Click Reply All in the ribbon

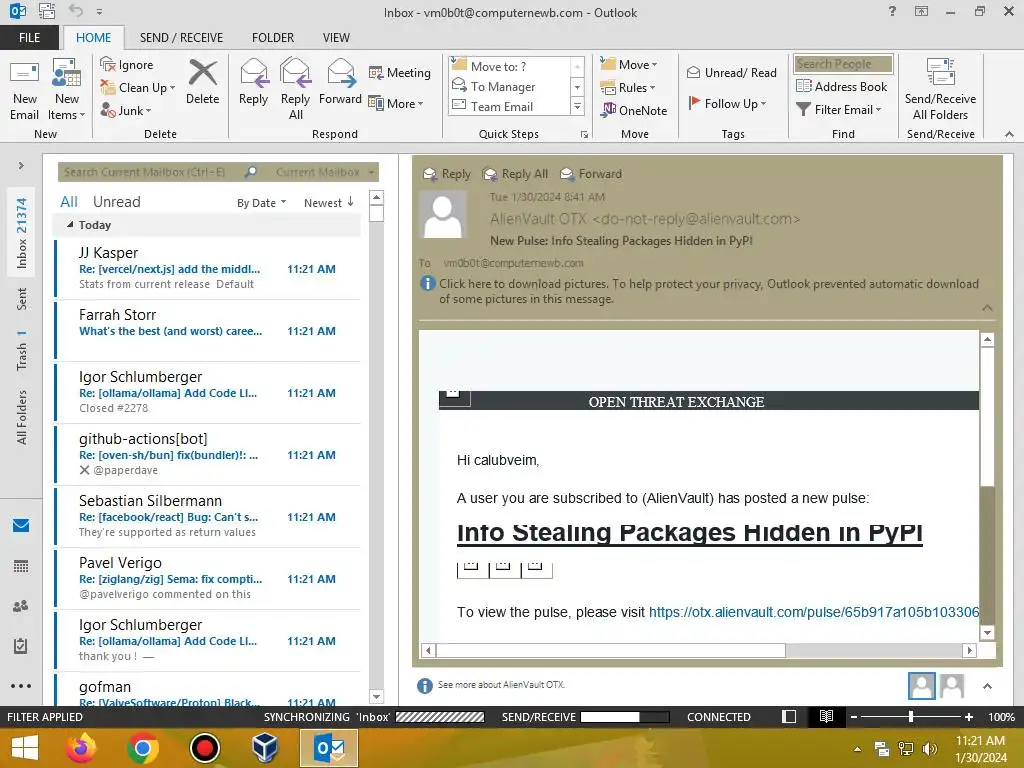point(295,90)
